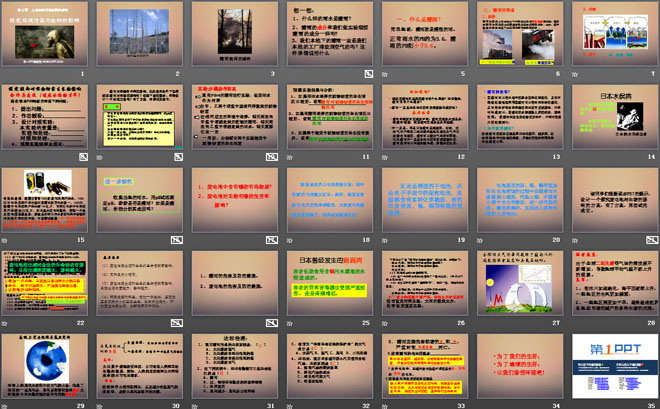Click the animation star below slide 7
Screen dimensions: 660x409
tap(575, 74)
